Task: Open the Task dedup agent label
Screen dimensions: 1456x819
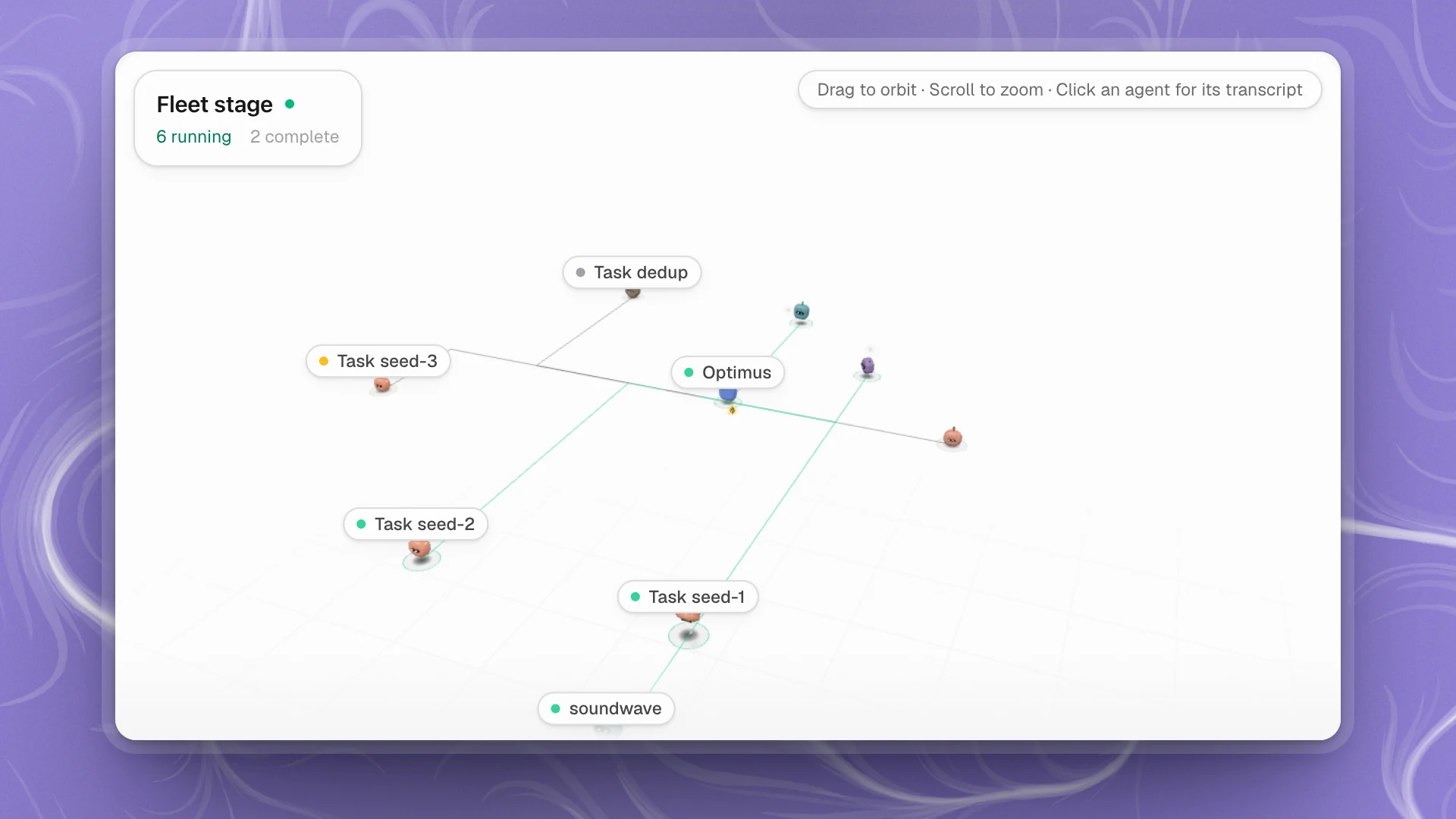Action: click(632, 272)
